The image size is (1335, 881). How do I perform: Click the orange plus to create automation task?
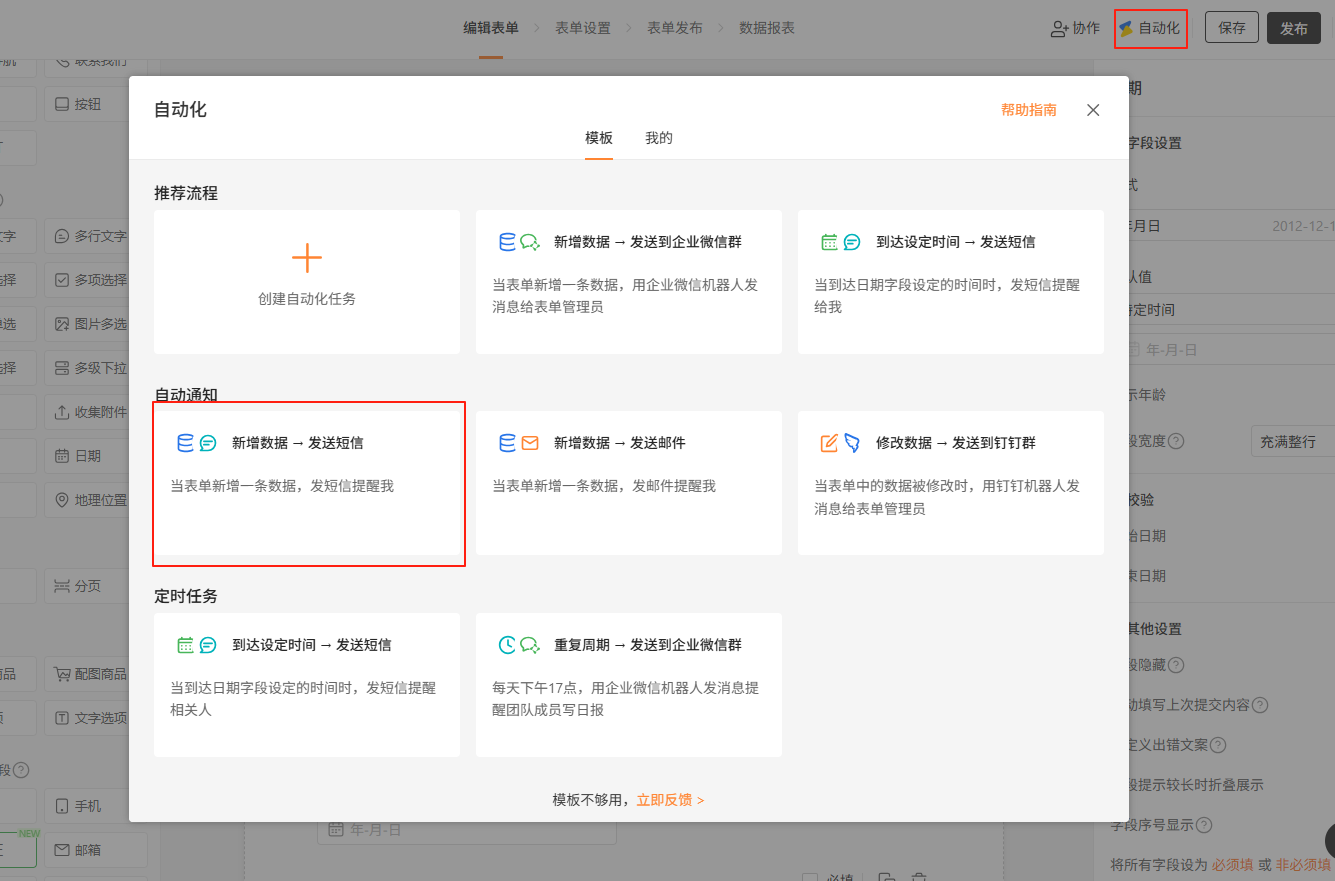(x=307, y=258)
